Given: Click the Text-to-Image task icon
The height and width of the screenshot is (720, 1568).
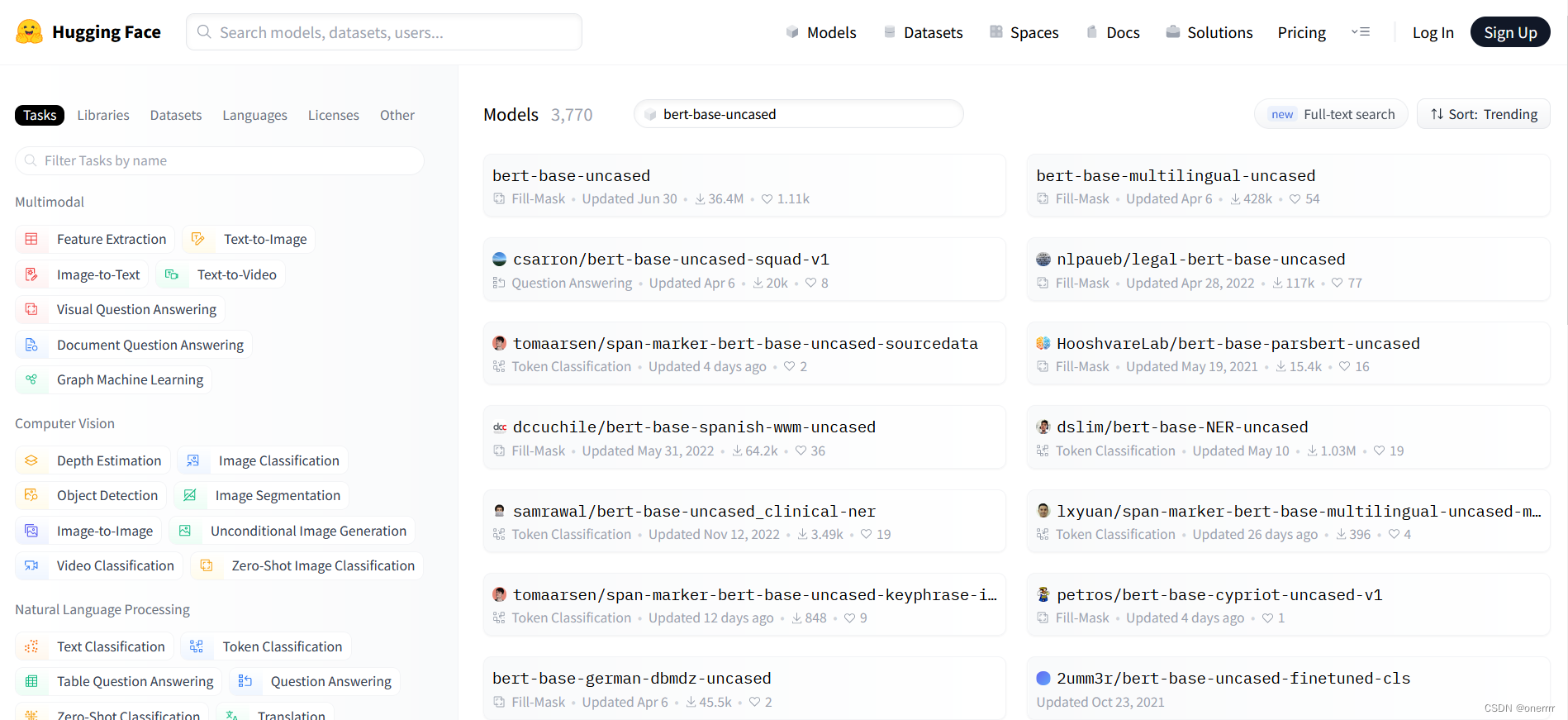Looking at the screenshot, I should click(x=198, y=239).
